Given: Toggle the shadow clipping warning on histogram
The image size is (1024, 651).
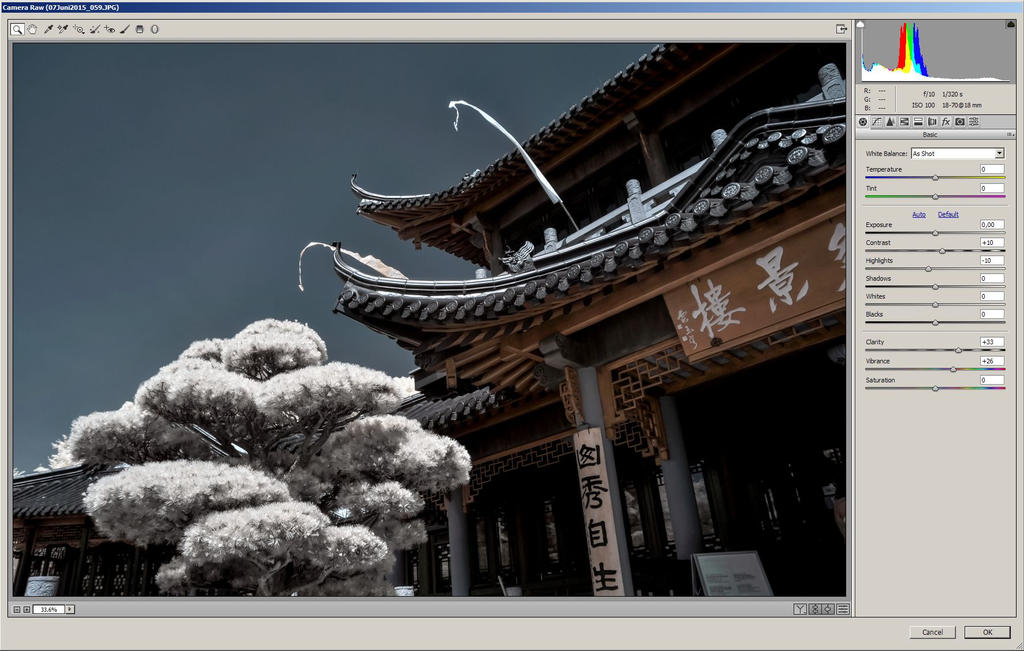Looking at the screenshot, I should tap(860, 23).
